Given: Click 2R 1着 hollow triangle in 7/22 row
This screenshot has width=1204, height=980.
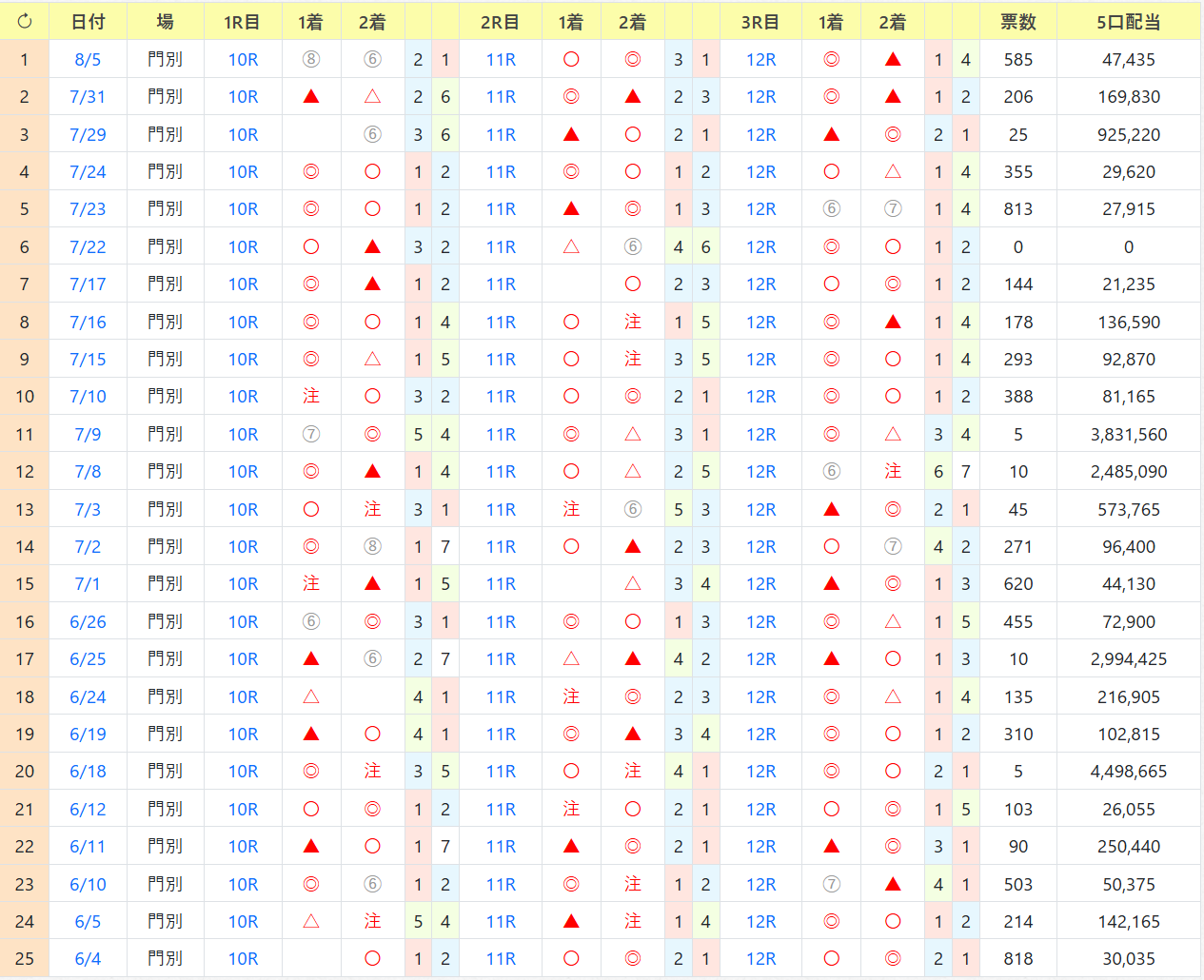Looking at the screenshot, I should [571, 247].
